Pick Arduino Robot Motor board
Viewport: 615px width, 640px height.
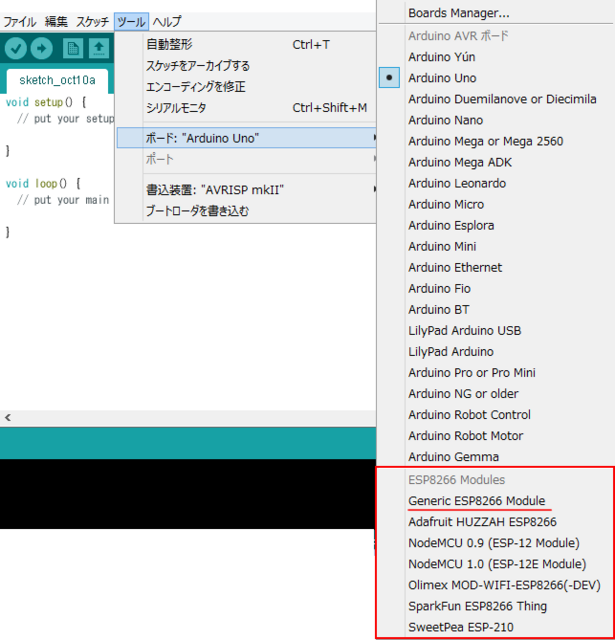(x=496, y=436)
